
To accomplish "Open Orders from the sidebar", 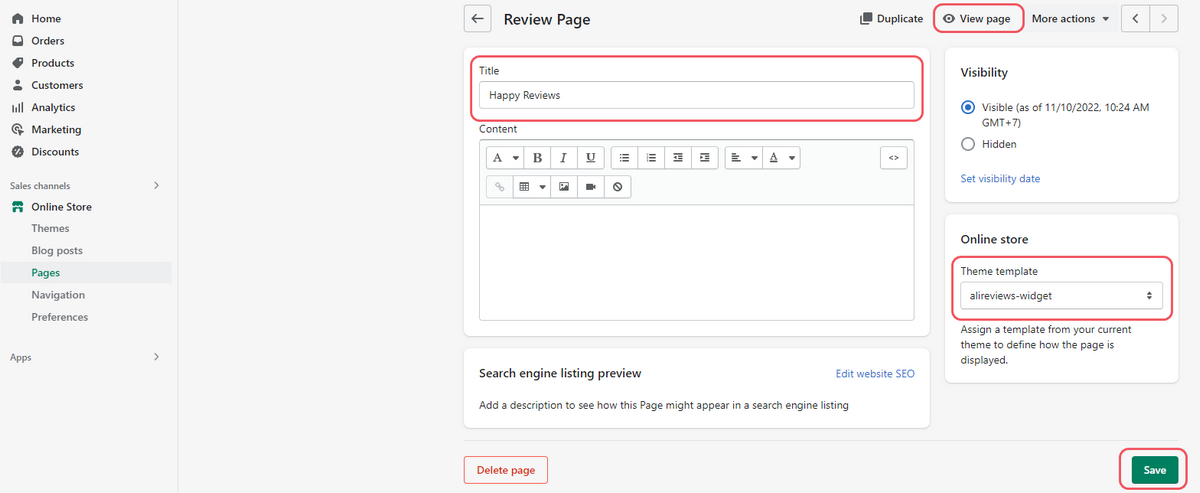I will pyautogui.click(x=48, y=41).
